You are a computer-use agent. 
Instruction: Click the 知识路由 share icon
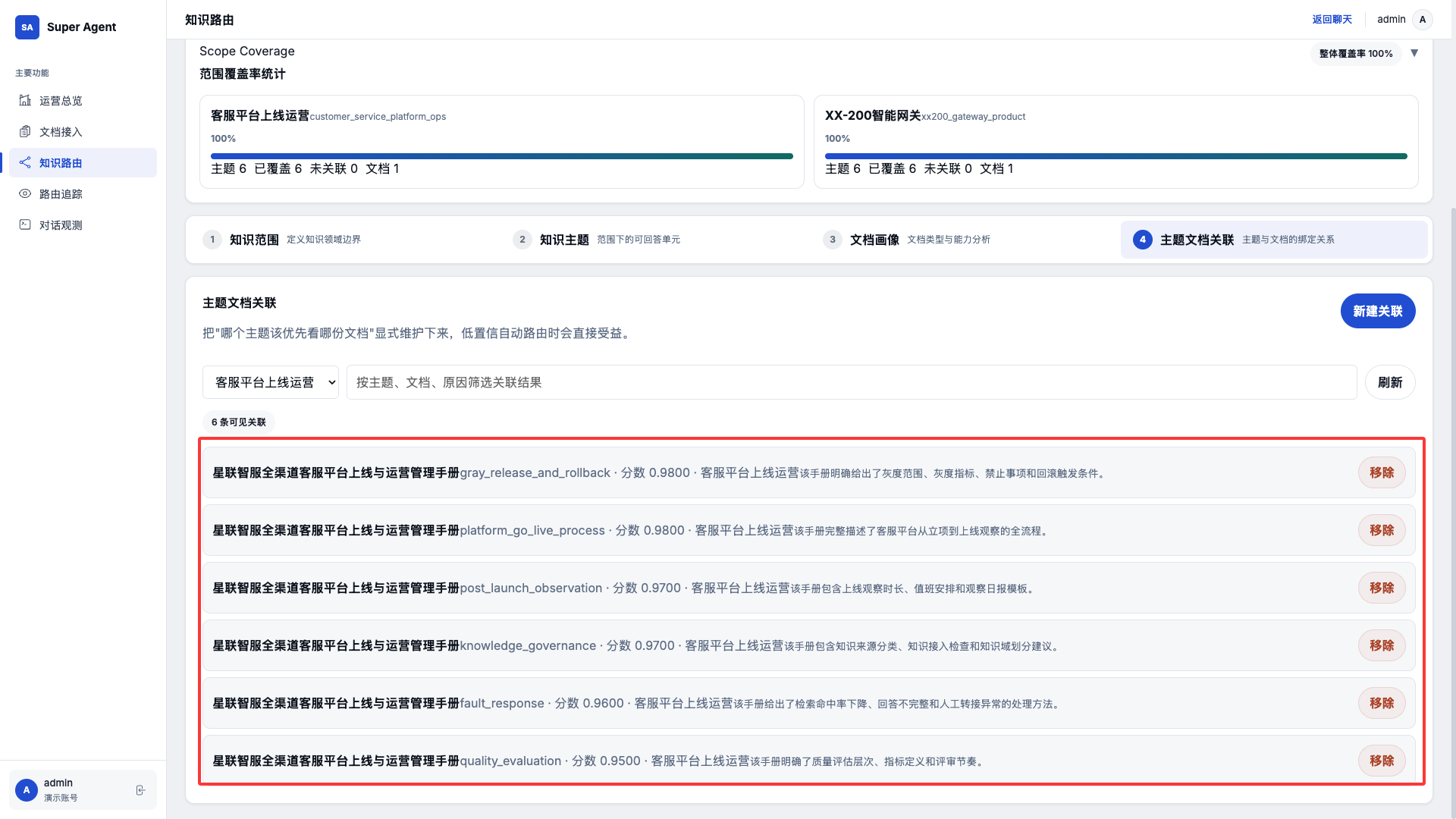[25, 162]
